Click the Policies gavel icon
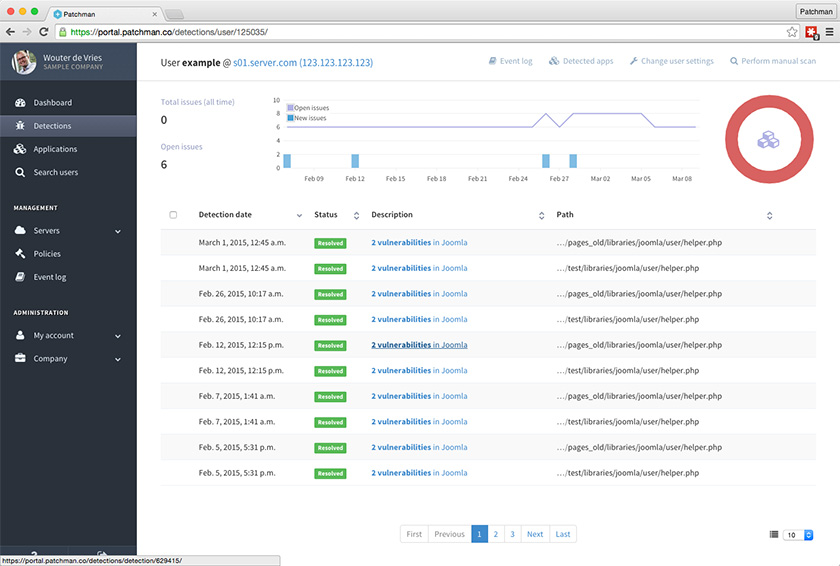 click(21, 254)
